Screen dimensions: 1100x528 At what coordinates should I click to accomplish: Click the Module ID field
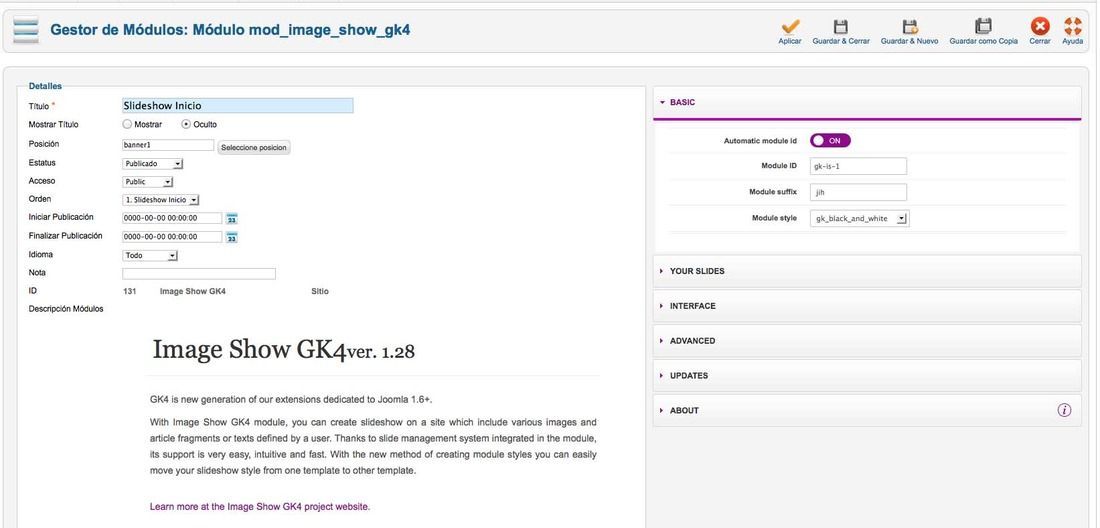(x=859, y=166)
